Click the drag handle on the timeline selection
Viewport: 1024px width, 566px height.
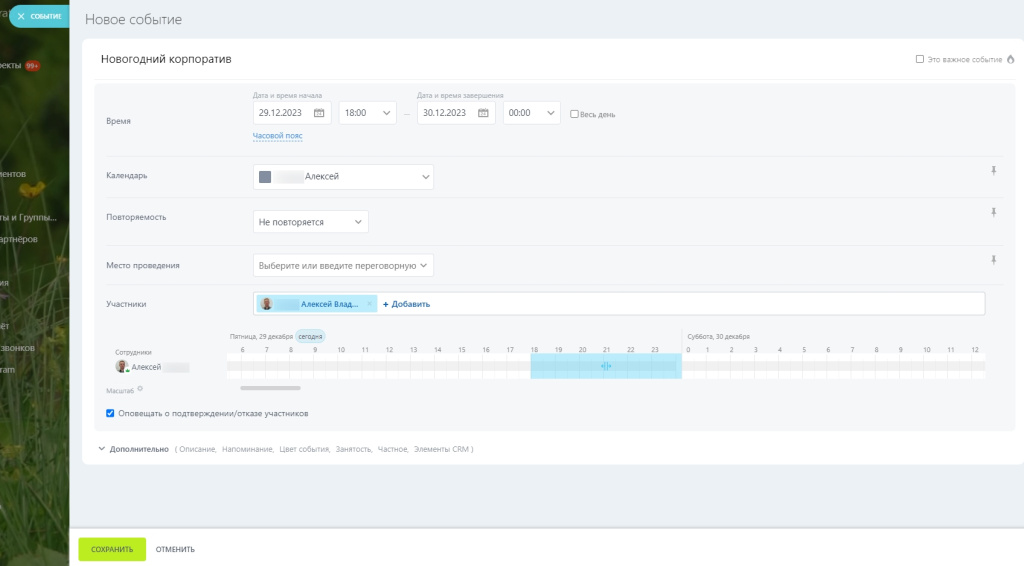coord(606,367)
